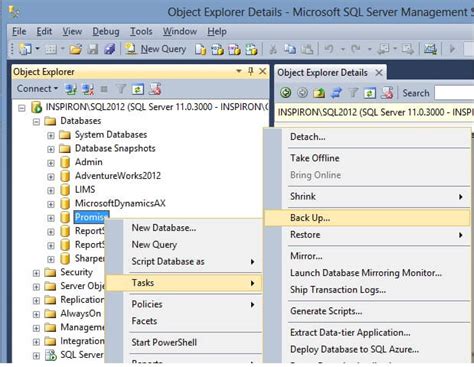Expand the LIMS database node
Screen dimensions: 474x367
[x=51, y=190]
